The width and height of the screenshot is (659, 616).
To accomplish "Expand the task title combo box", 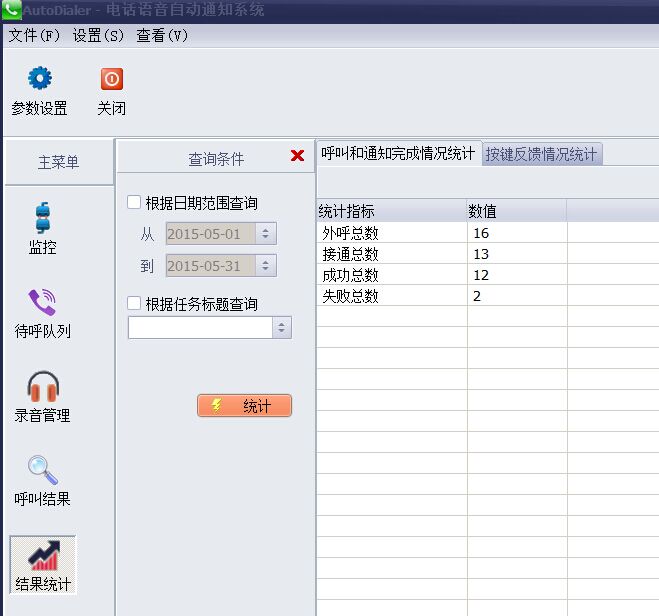I will point(281,328).
